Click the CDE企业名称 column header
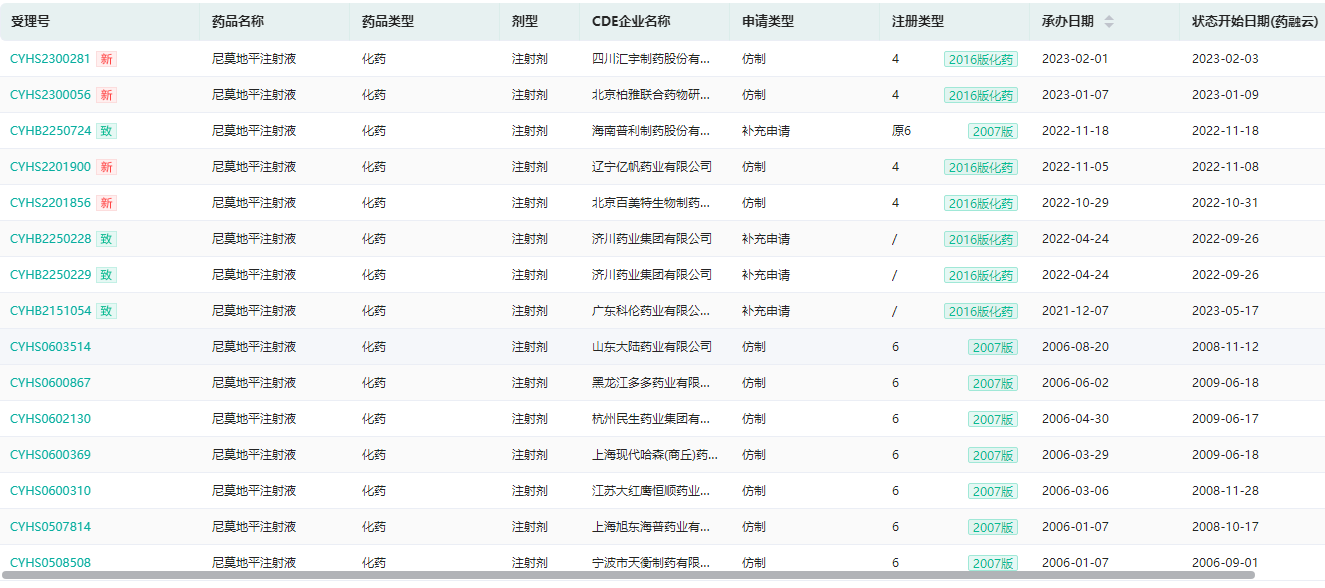 pos(631,22)
